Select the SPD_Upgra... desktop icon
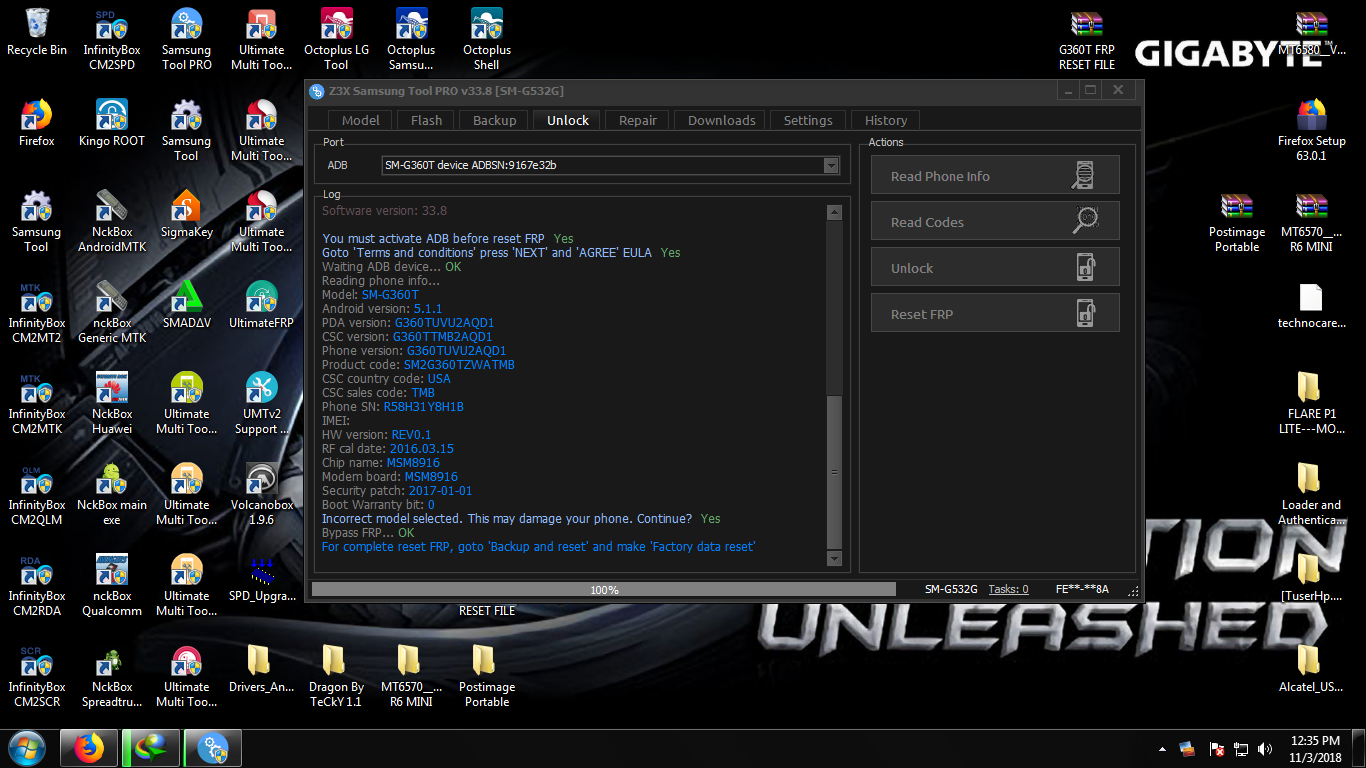Image resolution: width=1366 pixels, height=768 pixels. pyautogui.click(x=261, y=578)
